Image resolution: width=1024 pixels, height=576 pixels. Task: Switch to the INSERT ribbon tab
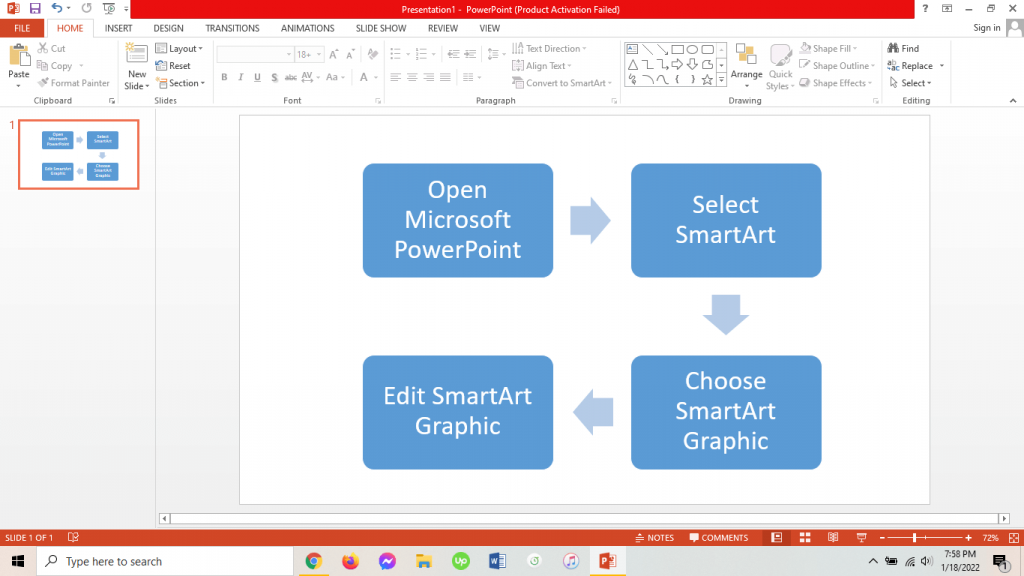pyautogui.click(x=118, y=27)
